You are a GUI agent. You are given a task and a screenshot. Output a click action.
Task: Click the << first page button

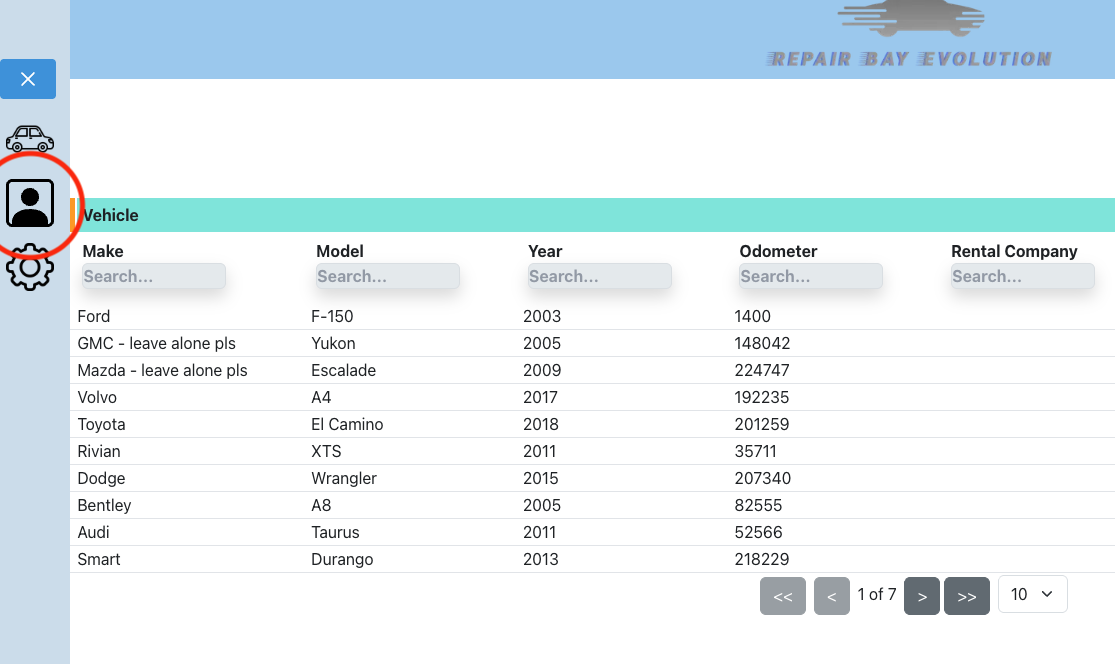click(x=783, y=595)
